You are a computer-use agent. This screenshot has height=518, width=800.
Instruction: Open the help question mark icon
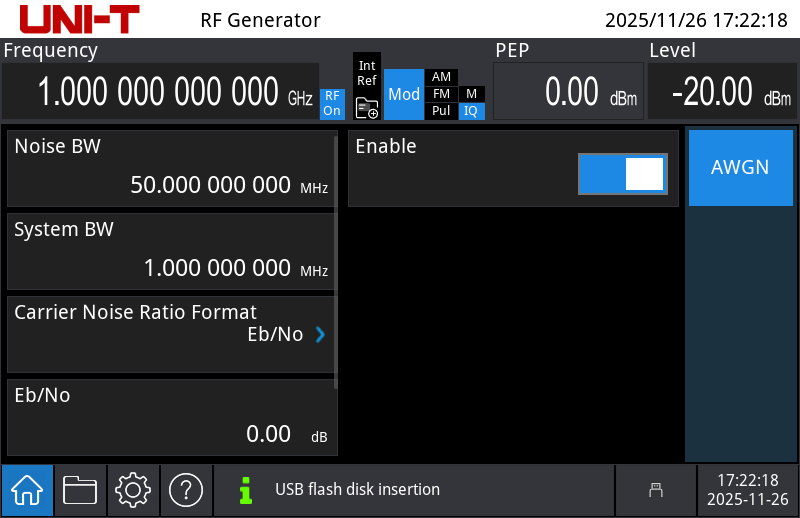click(x=186, y=490)
